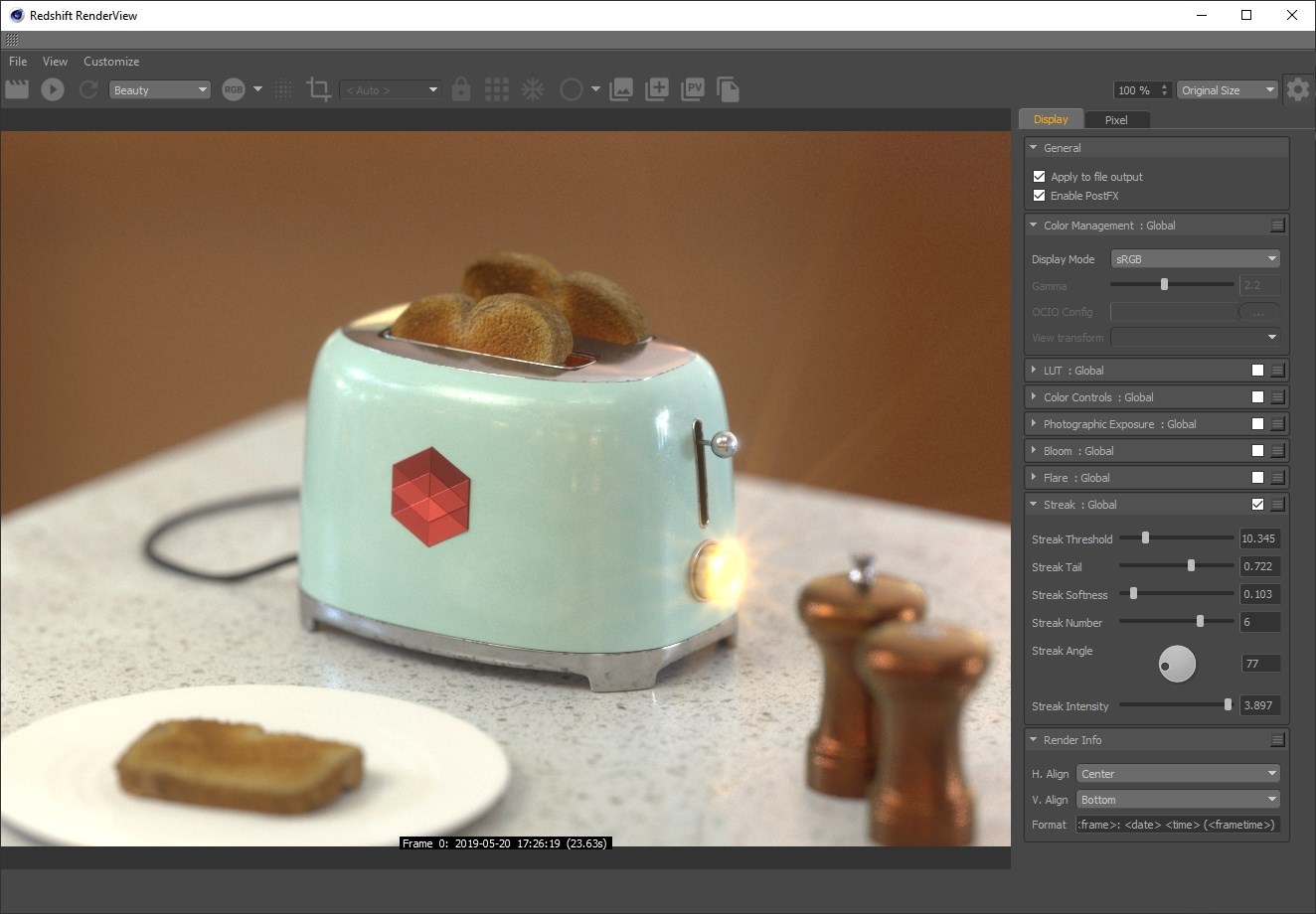Open the V. Align Bottom dropdown

(1179, 799)
